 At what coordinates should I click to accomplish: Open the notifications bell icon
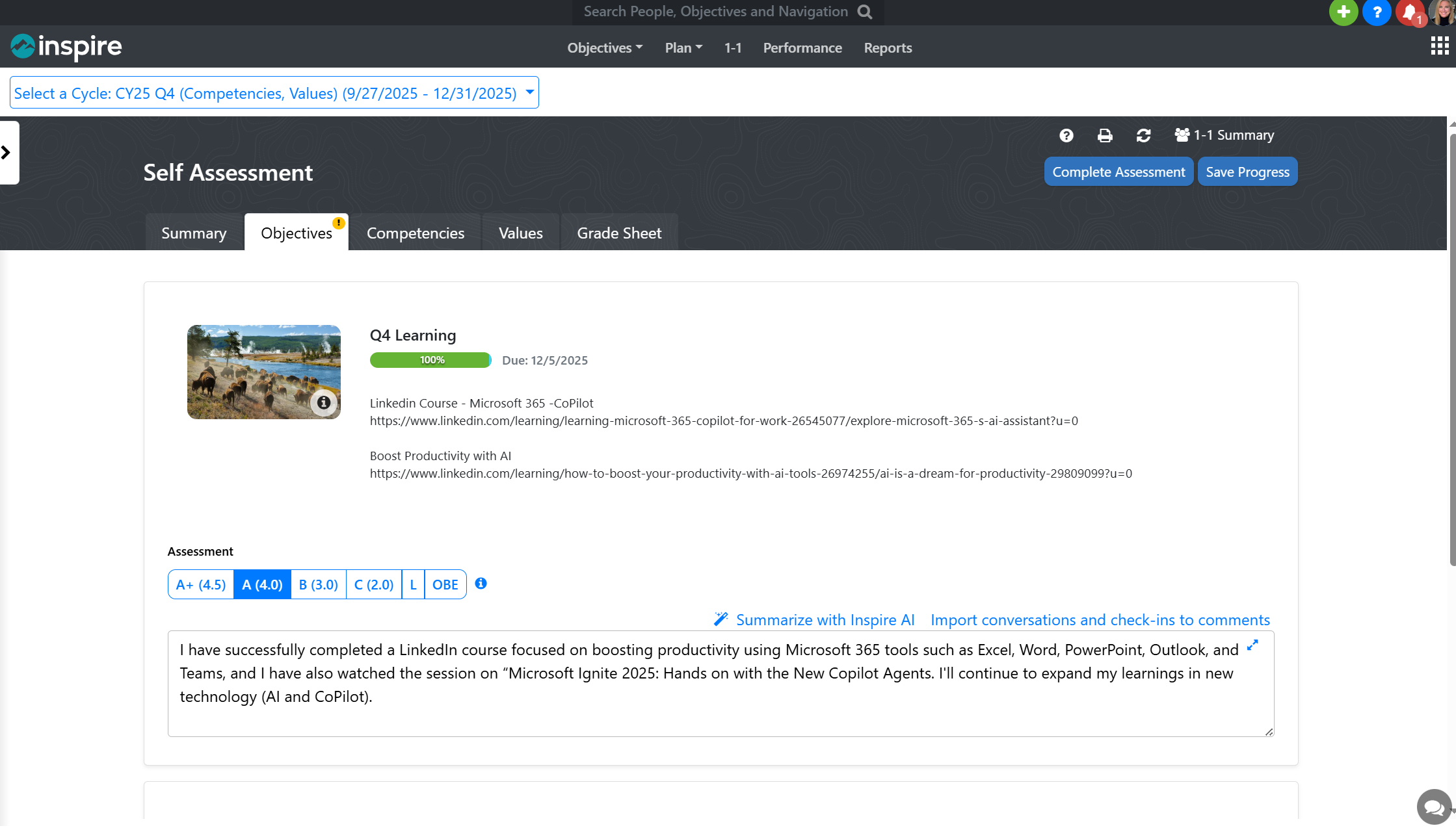(1409, 12)
